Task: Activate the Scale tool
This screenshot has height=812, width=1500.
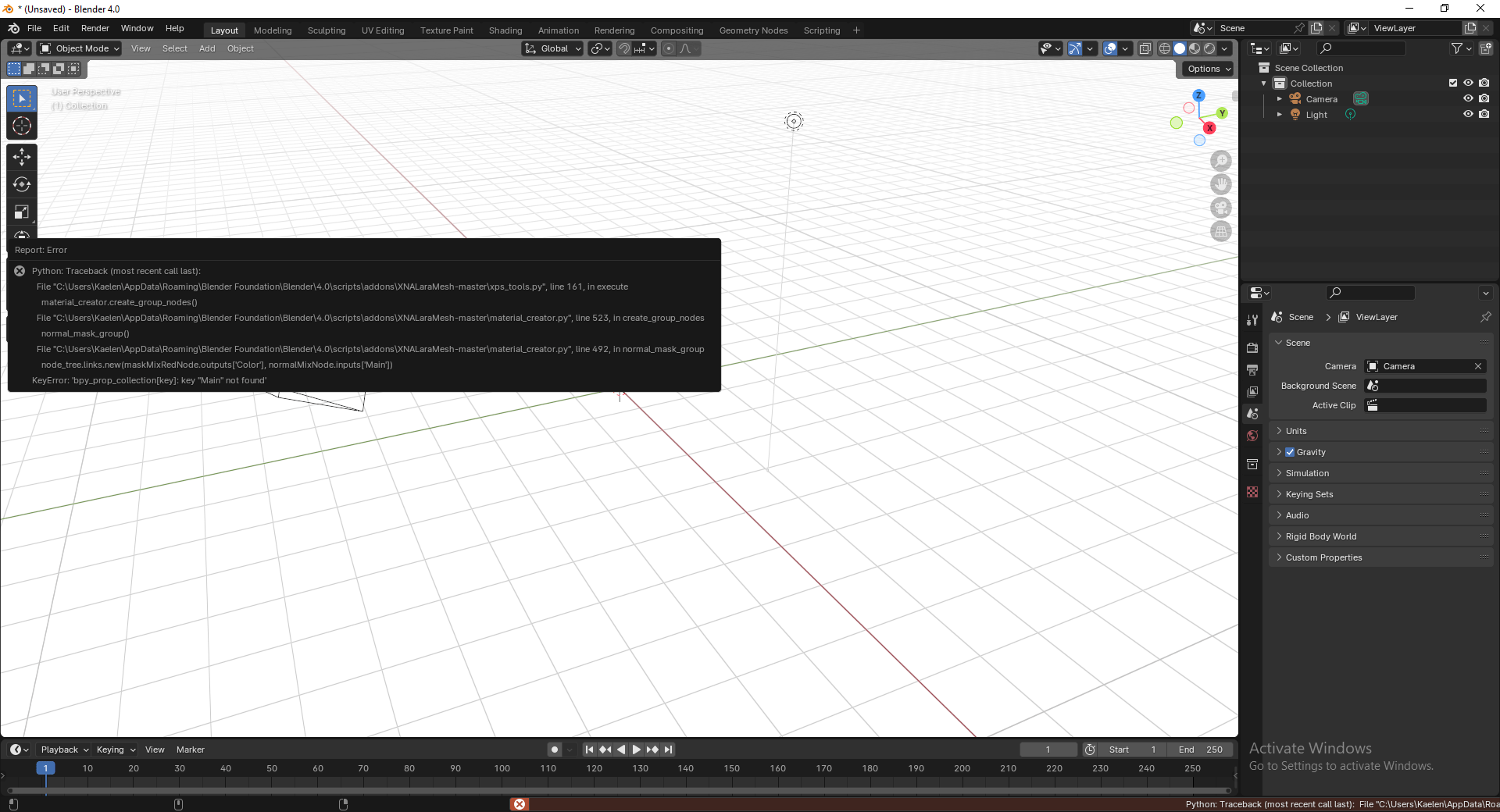Action: [x=21, y=212]
